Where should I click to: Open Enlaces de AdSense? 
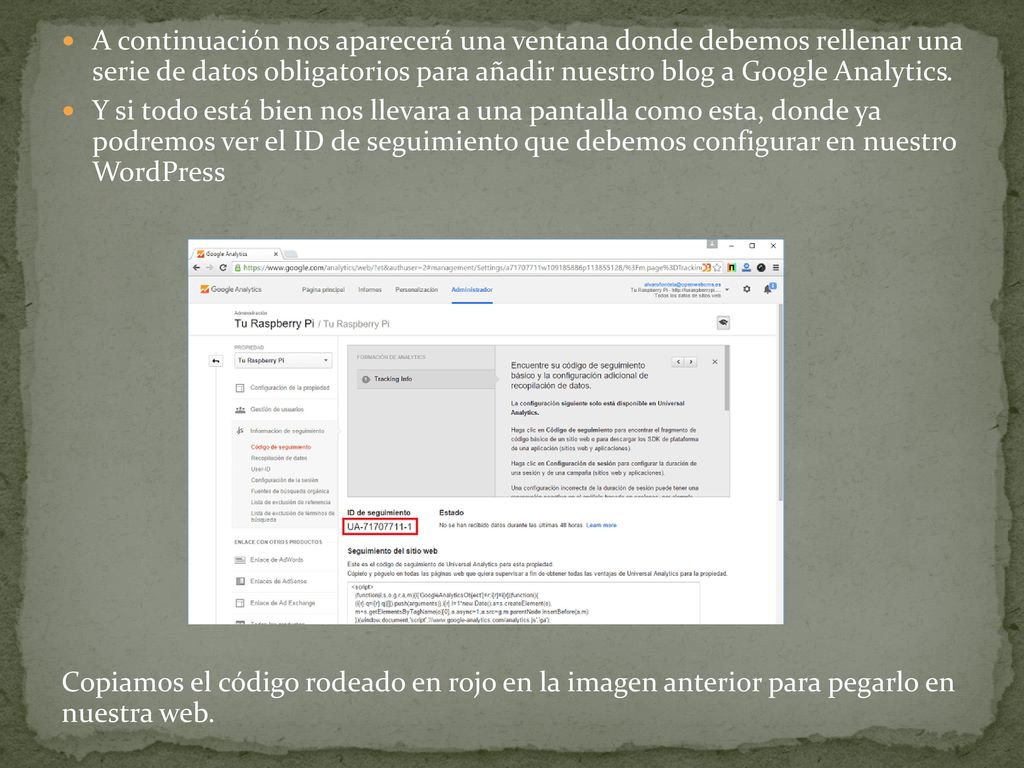[x=278, y=581]
